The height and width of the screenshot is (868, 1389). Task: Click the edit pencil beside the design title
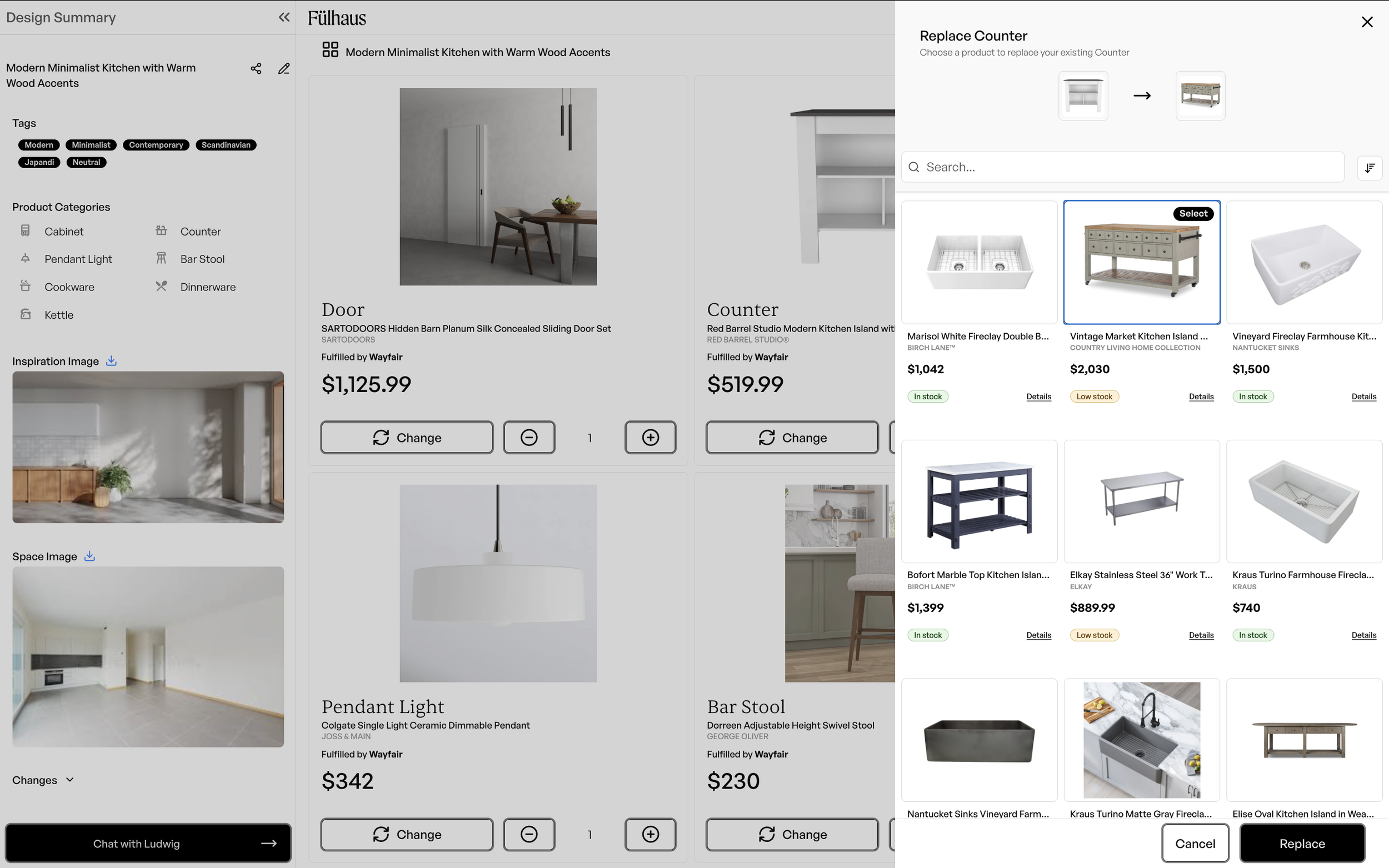click(284, 68)
